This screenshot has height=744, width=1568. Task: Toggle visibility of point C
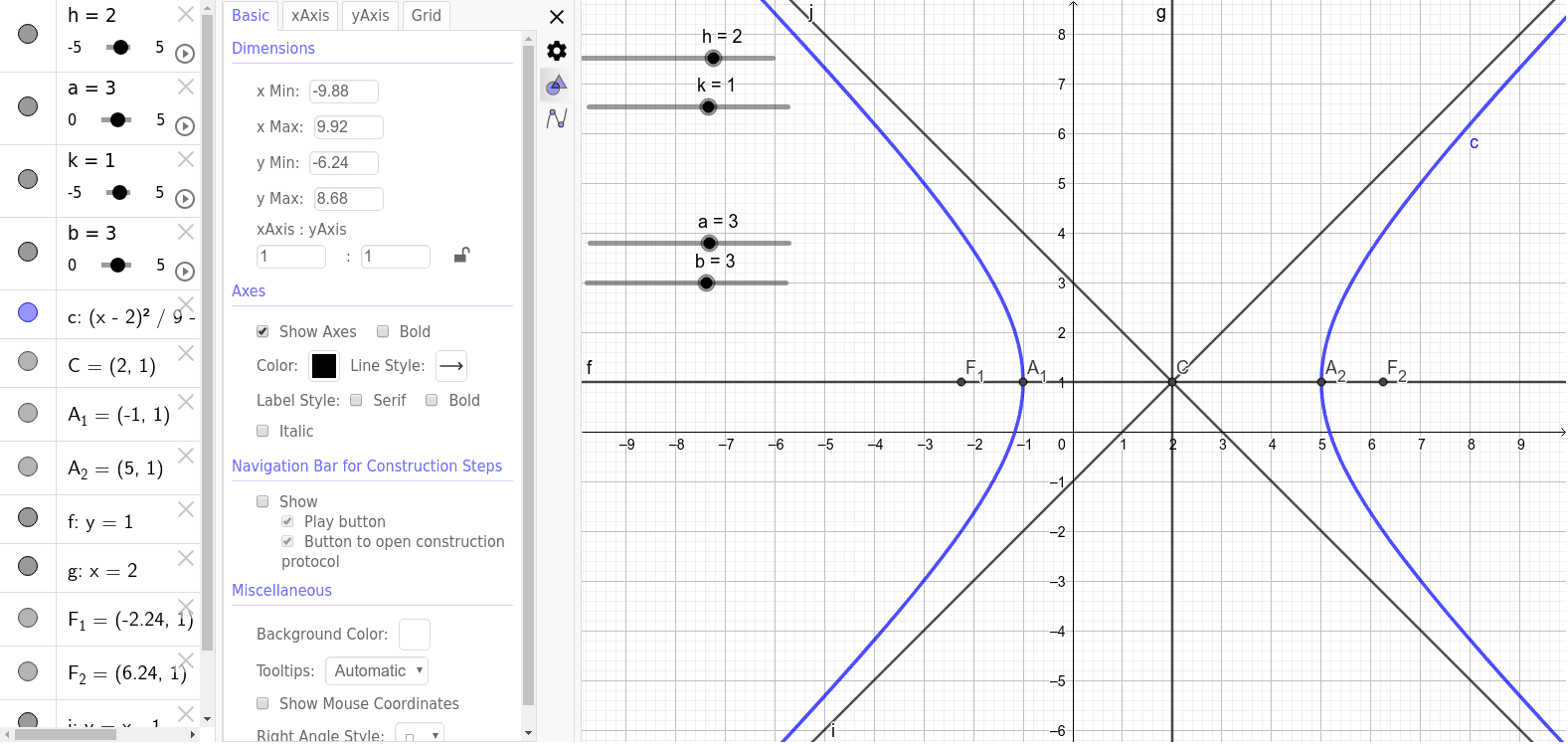[x=28, y=361]
